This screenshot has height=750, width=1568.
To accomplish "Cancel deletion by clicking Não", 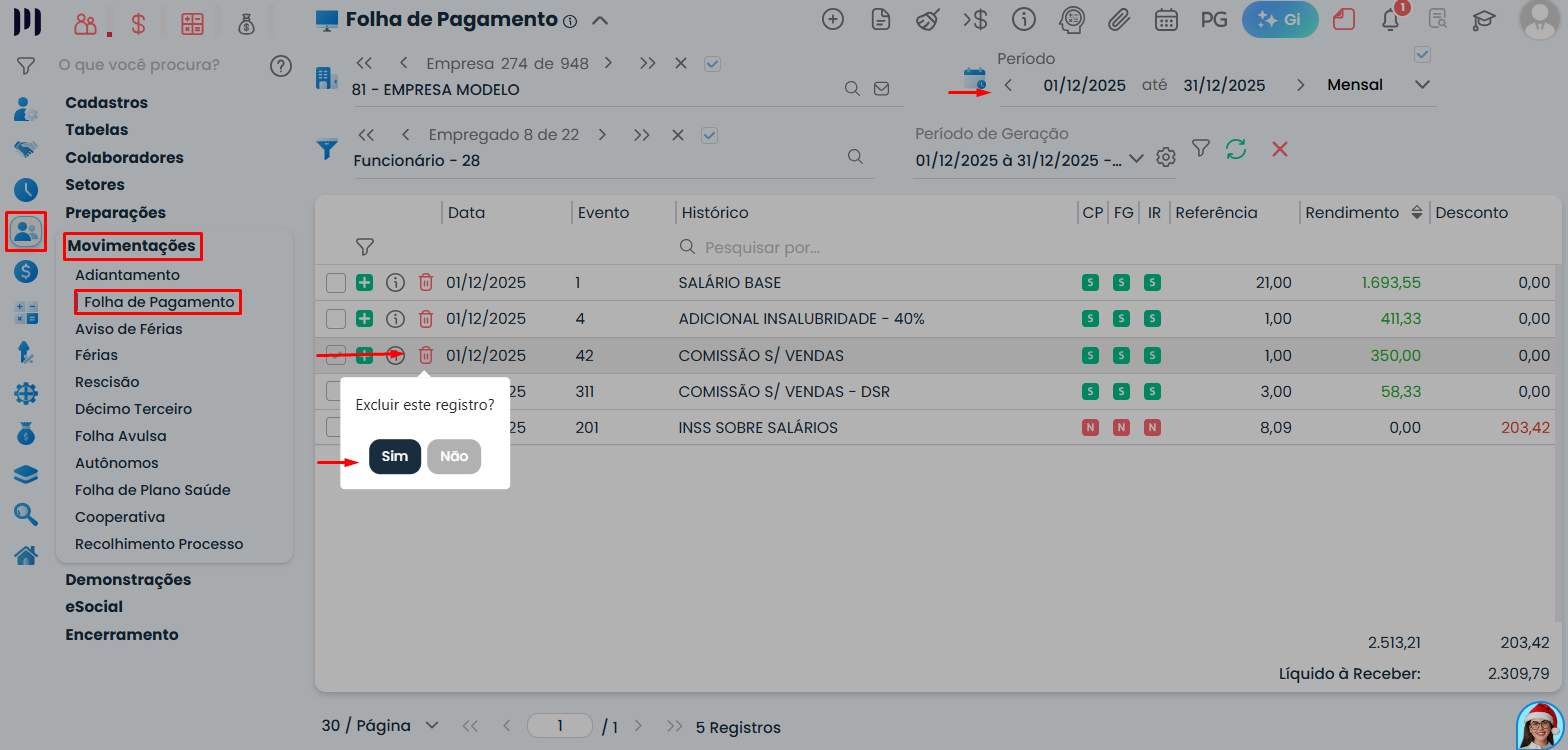I will click(x=454, y=456).
